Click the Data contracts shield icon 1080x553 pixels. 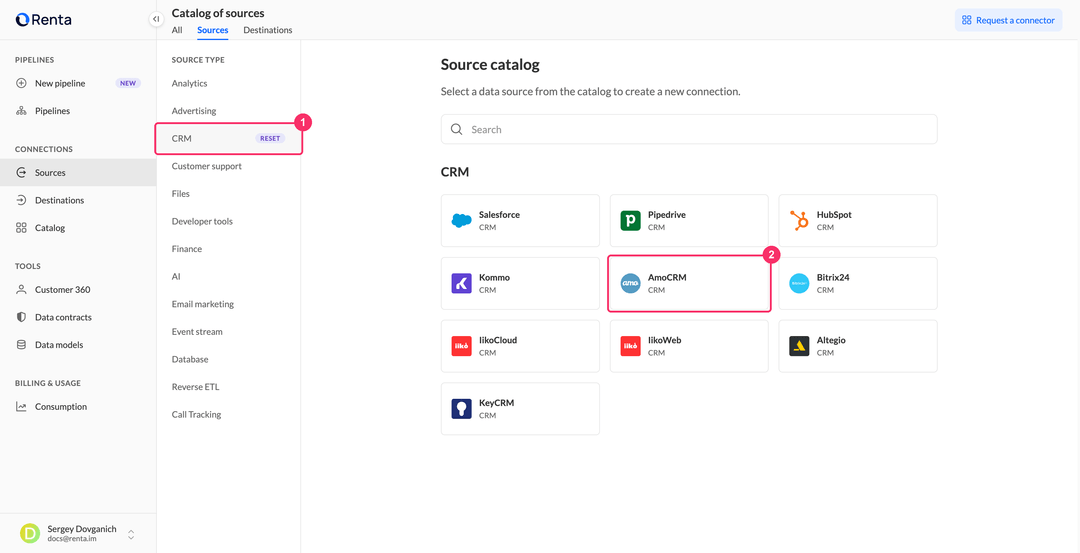click(21, 317)
